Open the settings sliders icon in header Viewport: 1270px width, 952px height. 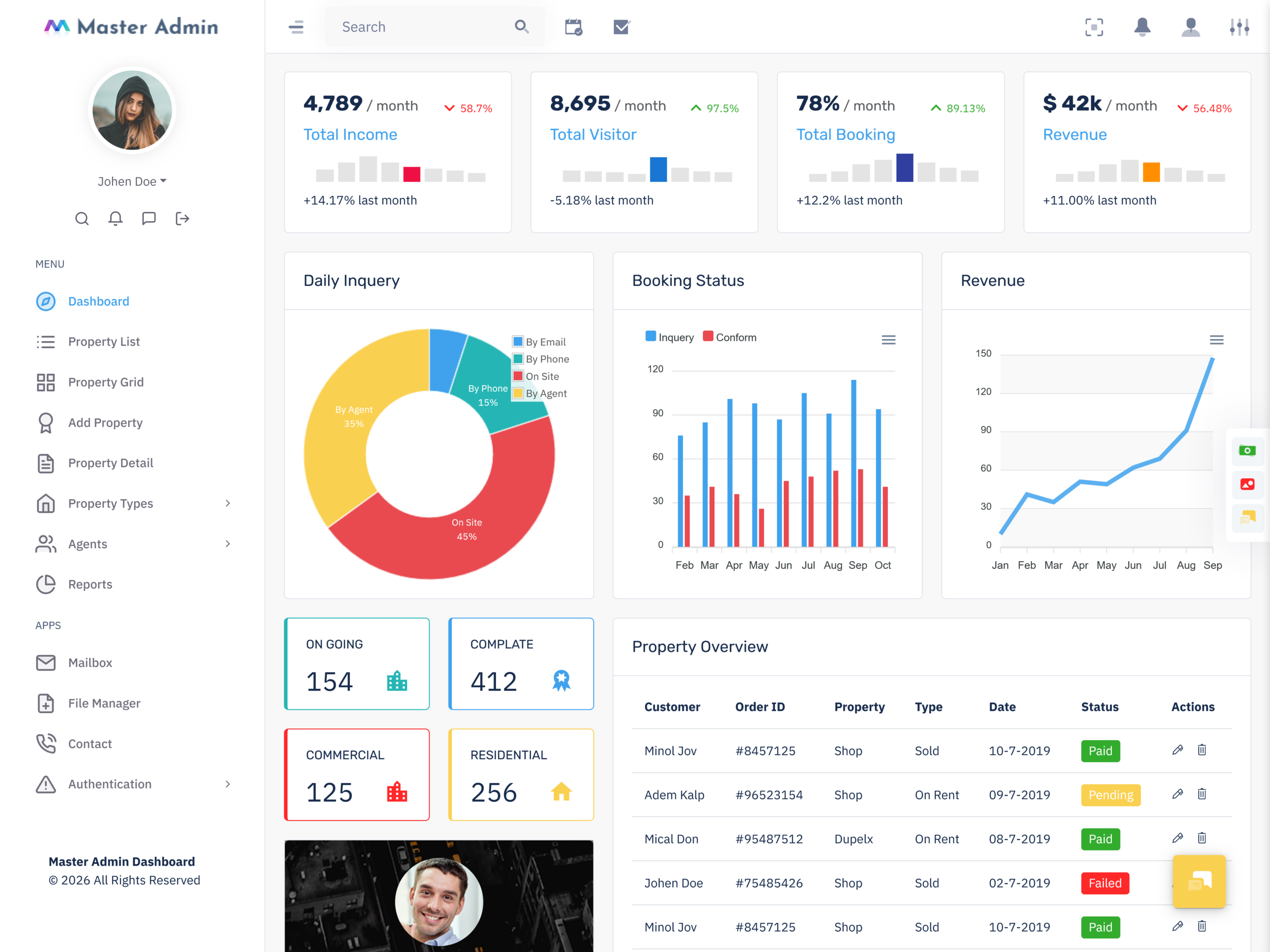pyautogui.click(x=1239, y=27)
